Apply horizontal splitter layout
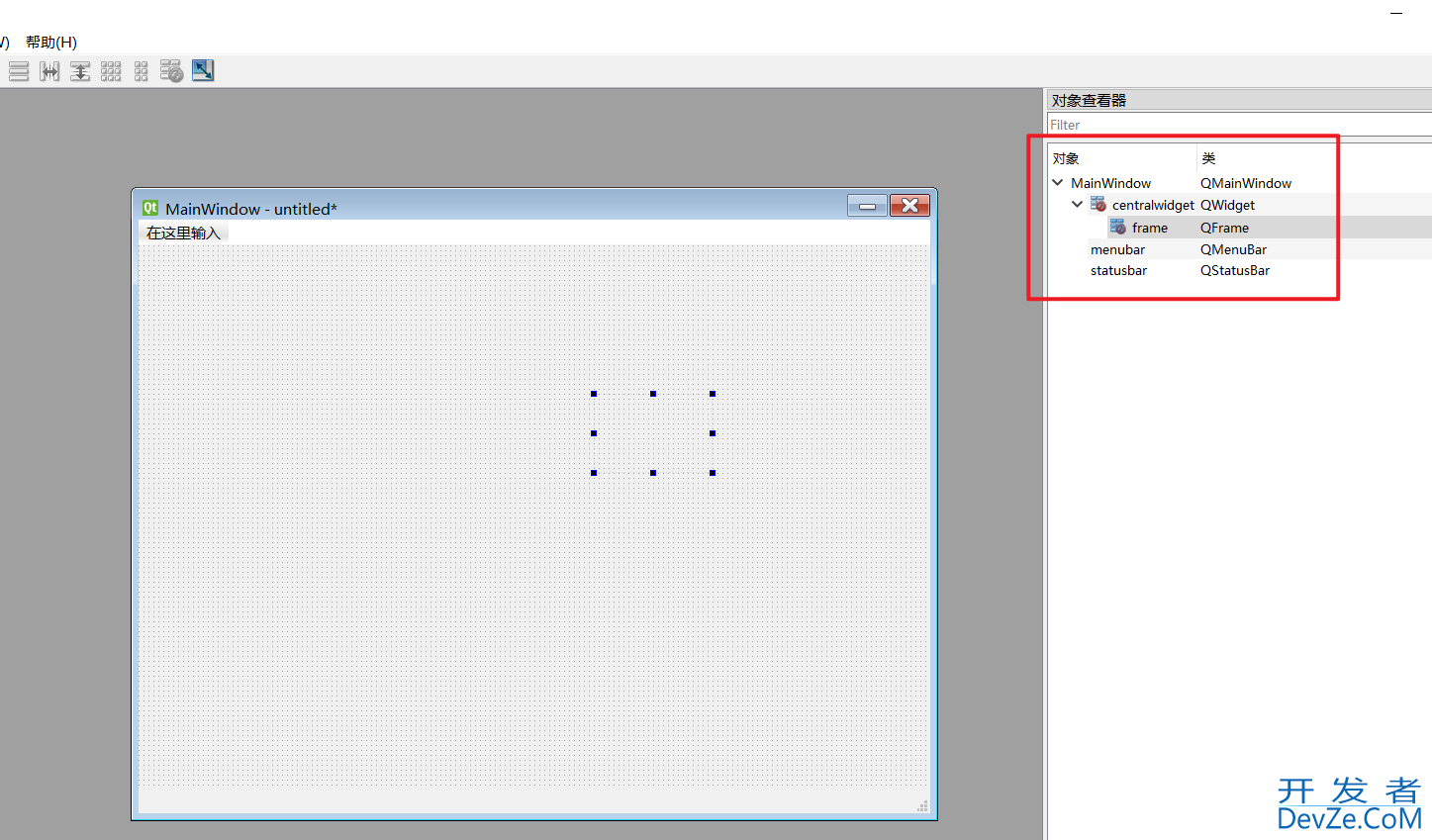The height and width of the screenshot is (840, 1432). (x=49, y=71)
